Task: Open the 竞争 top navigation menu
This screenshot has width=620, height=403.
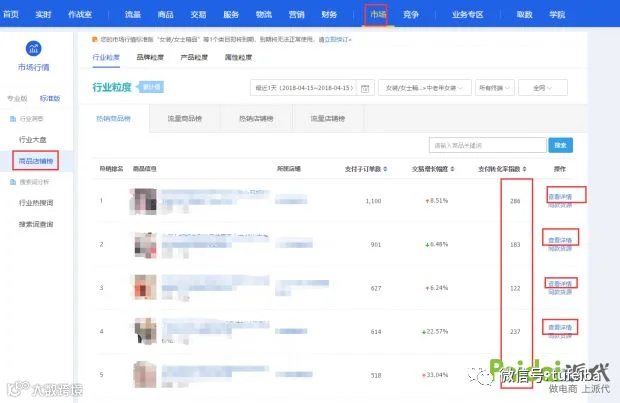Action: (x=410, y=15)
